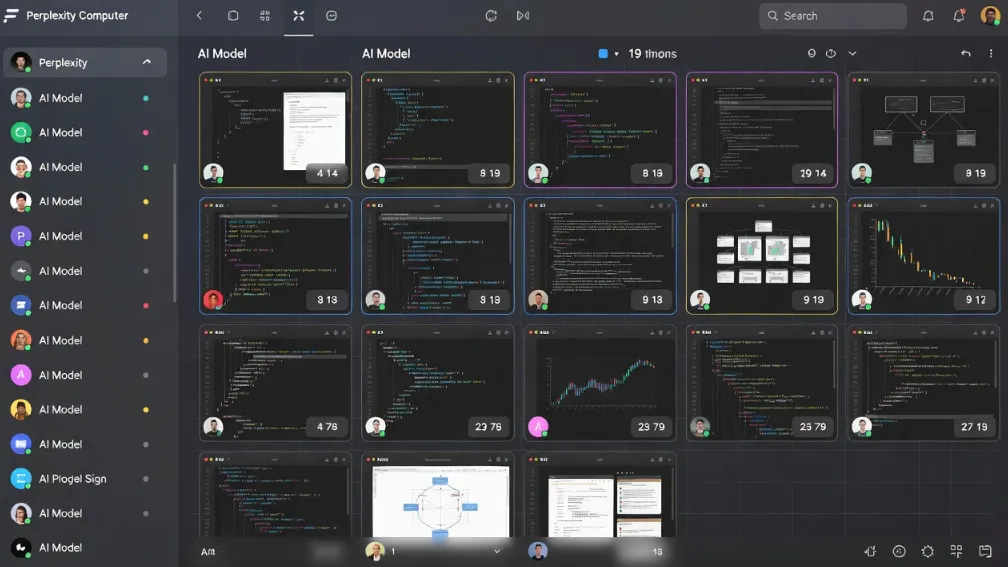Open the user profile avatar at top right
This screenshot has height=567, width=1008.
(989, 16)
